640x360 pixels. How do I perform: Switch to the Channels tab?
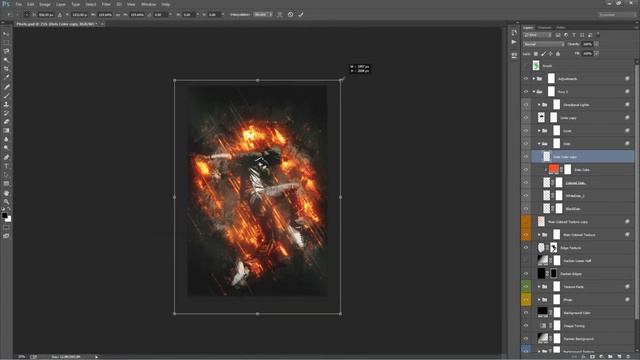pos(544,28)
